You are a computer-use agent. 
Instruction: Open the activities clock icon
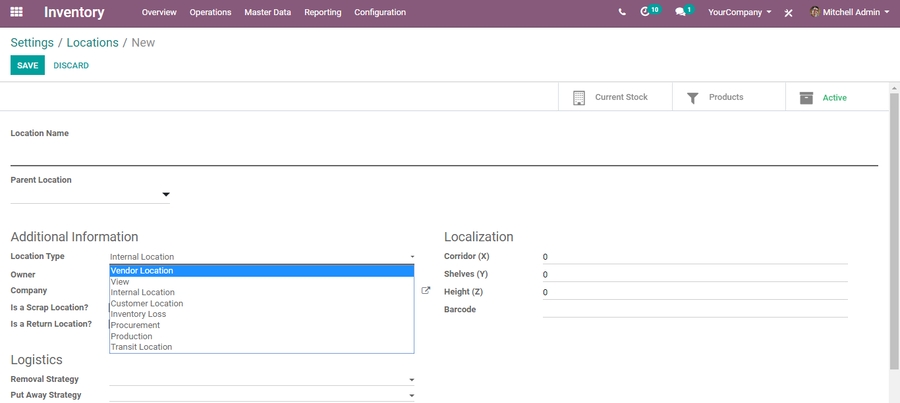point(646,12)
